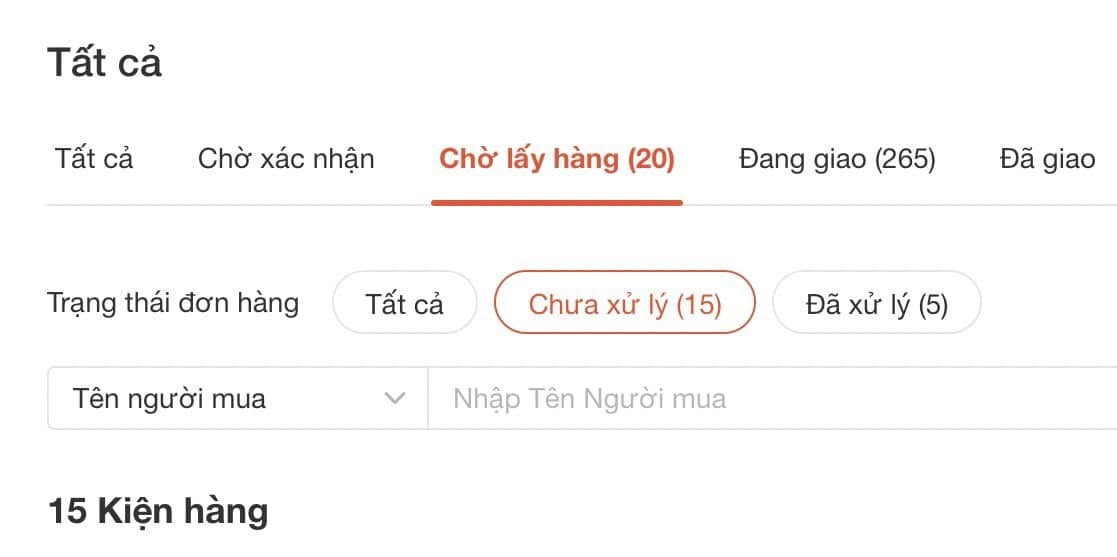Enable the Đã xử lý (5) filter
Image resolution: width=1117 pixels, height=557 pixels.
tap(876, 303)
